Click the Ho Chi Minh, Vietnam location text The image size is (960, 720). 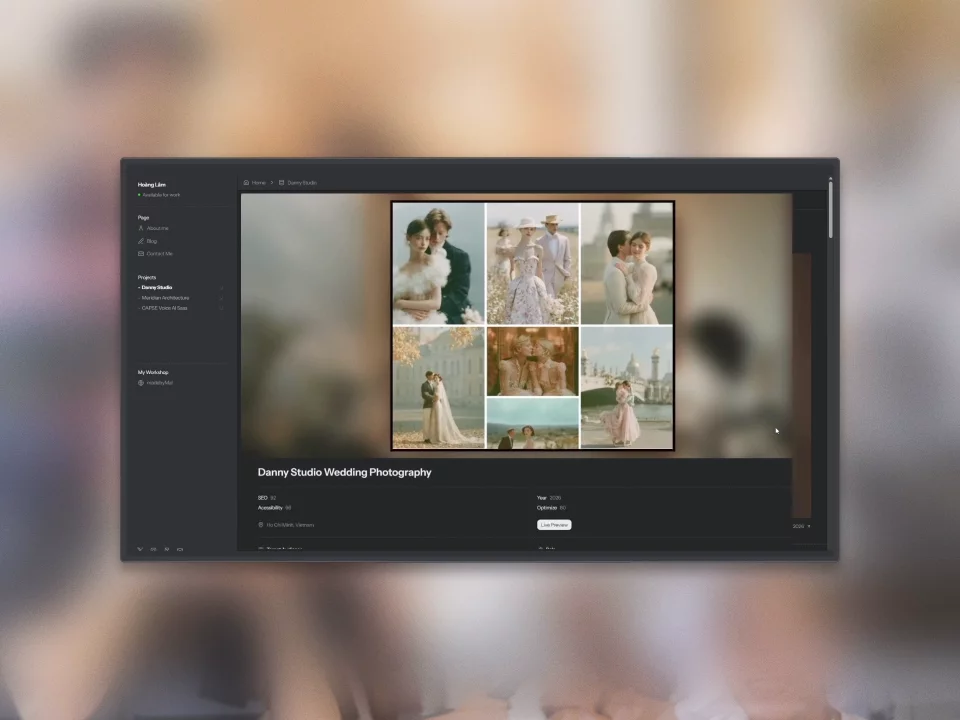pyautogui.click(x=290, y=525)
